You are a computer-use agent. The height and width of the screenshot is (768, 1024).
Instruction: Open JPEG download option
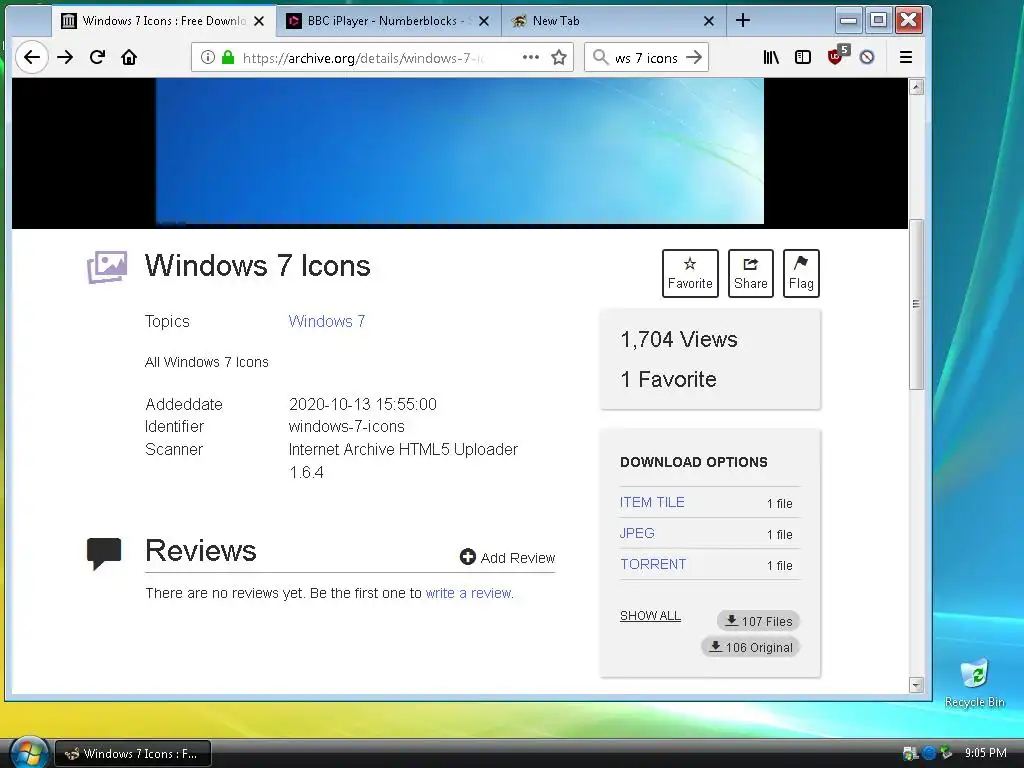pyautogui.click(x=637, y=533)
